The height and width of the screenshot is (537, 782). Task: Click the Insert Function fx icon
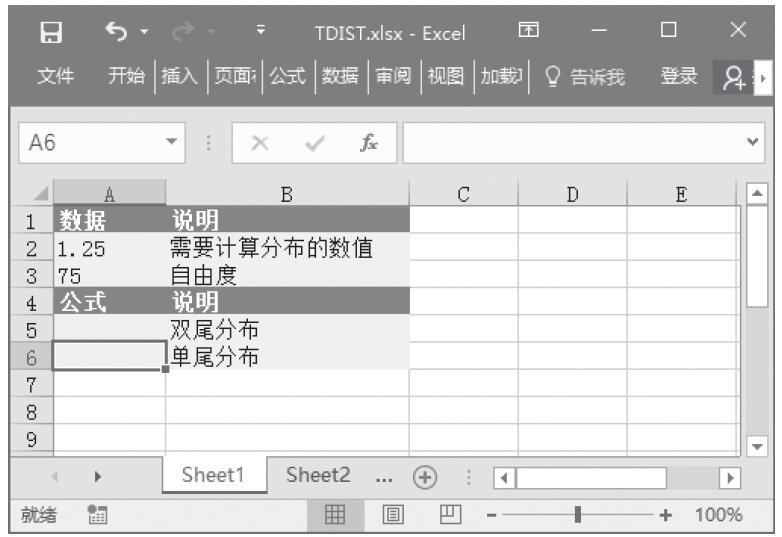(369, 143)
